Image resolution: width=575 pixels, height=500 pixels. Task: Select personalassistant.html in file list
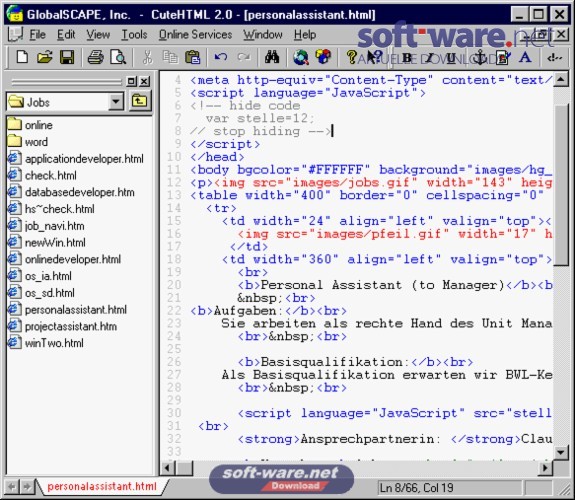tap(67, 310)
